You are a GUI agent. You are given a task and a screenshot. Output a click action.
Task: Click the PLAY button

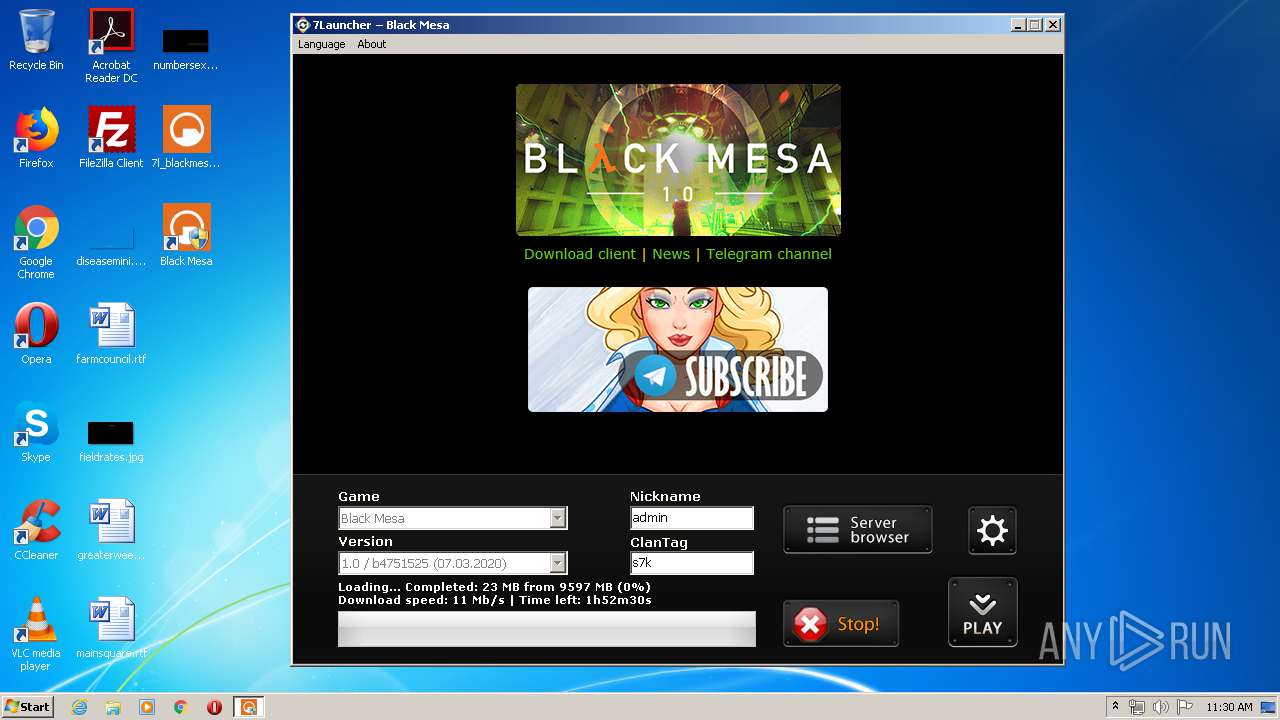pos(982,612)
